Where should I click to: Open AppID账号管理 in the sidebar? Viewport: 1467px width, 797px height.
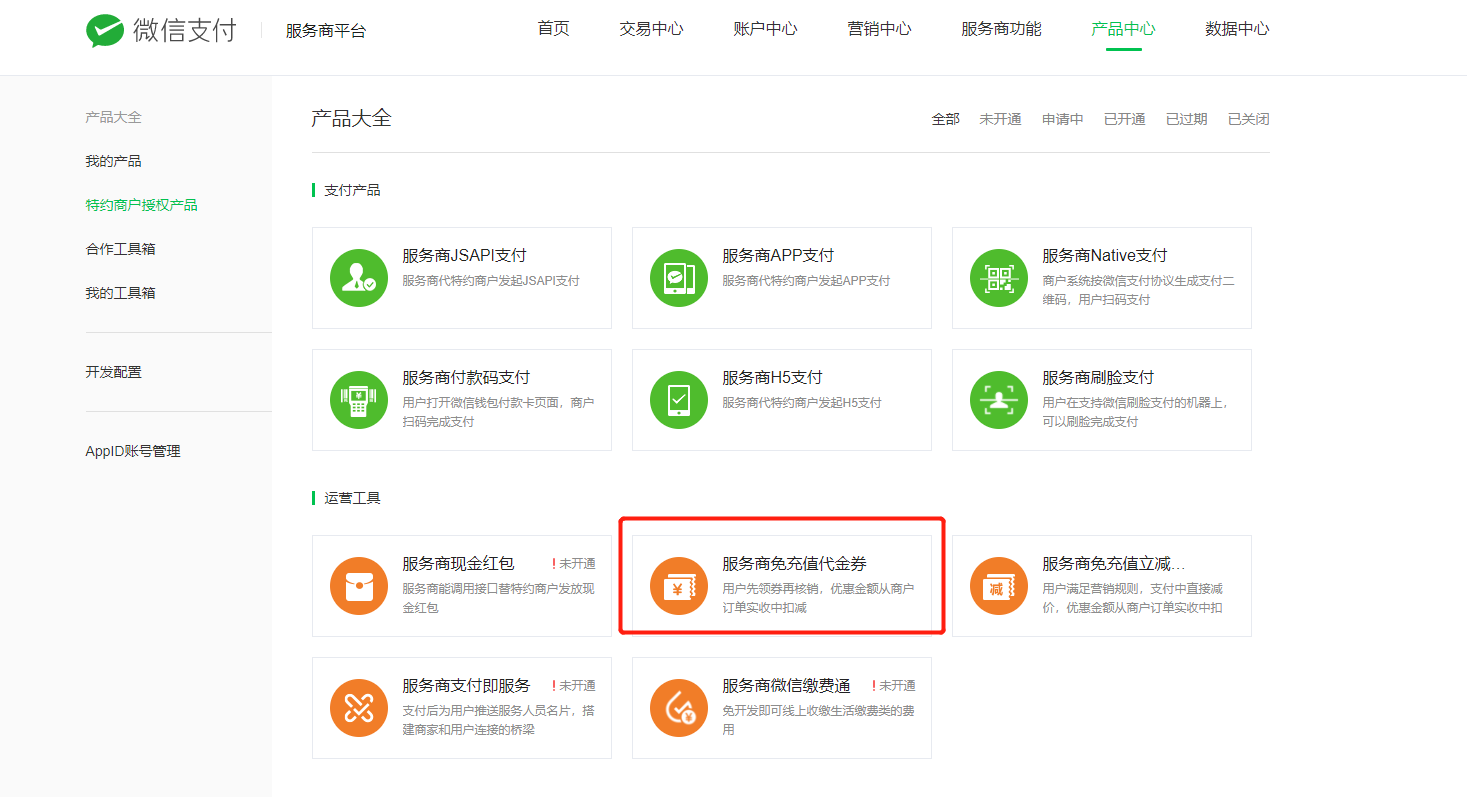(x=133, y=451)
